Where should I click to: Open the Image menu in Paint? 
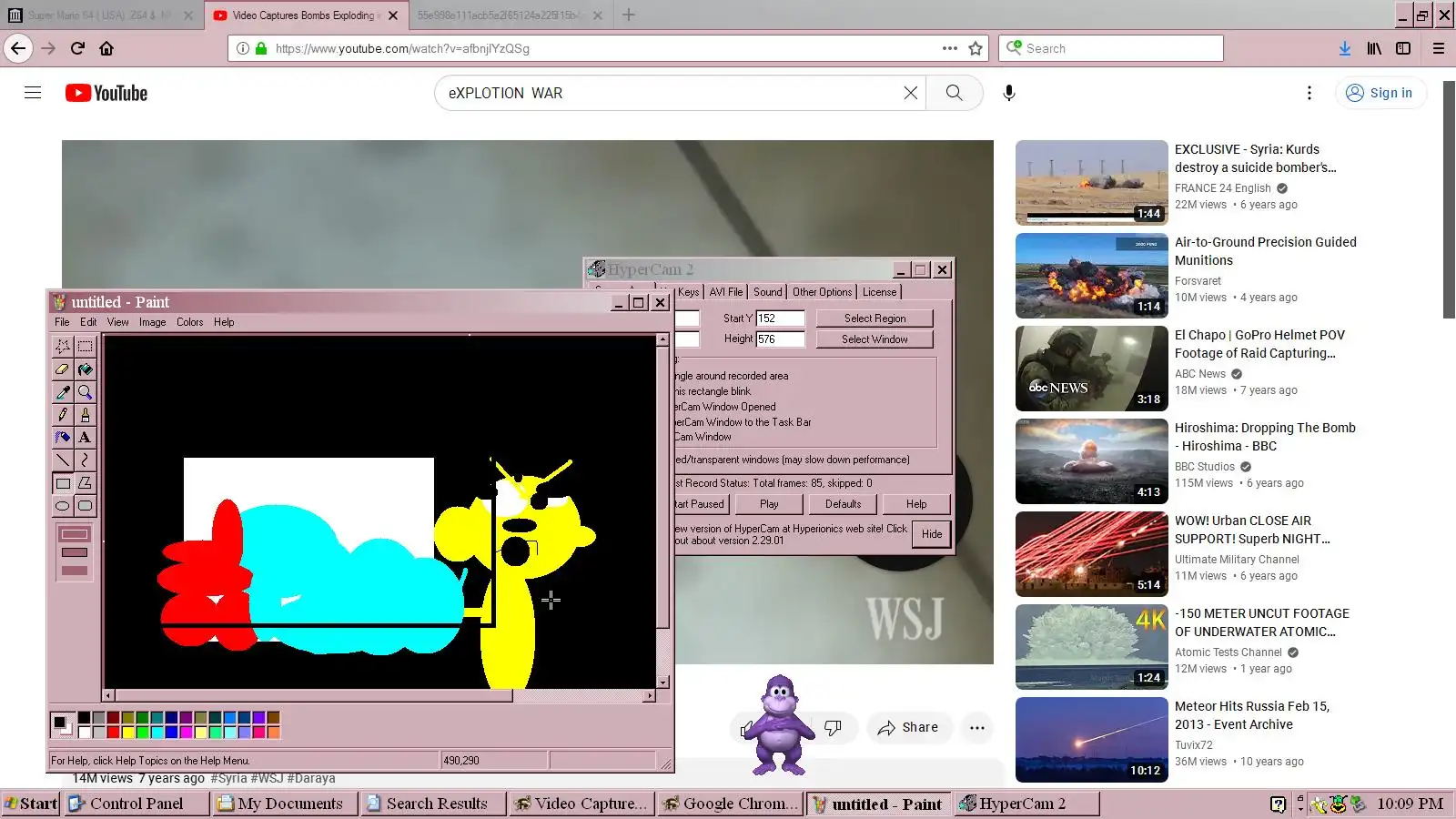coord(153,322)
